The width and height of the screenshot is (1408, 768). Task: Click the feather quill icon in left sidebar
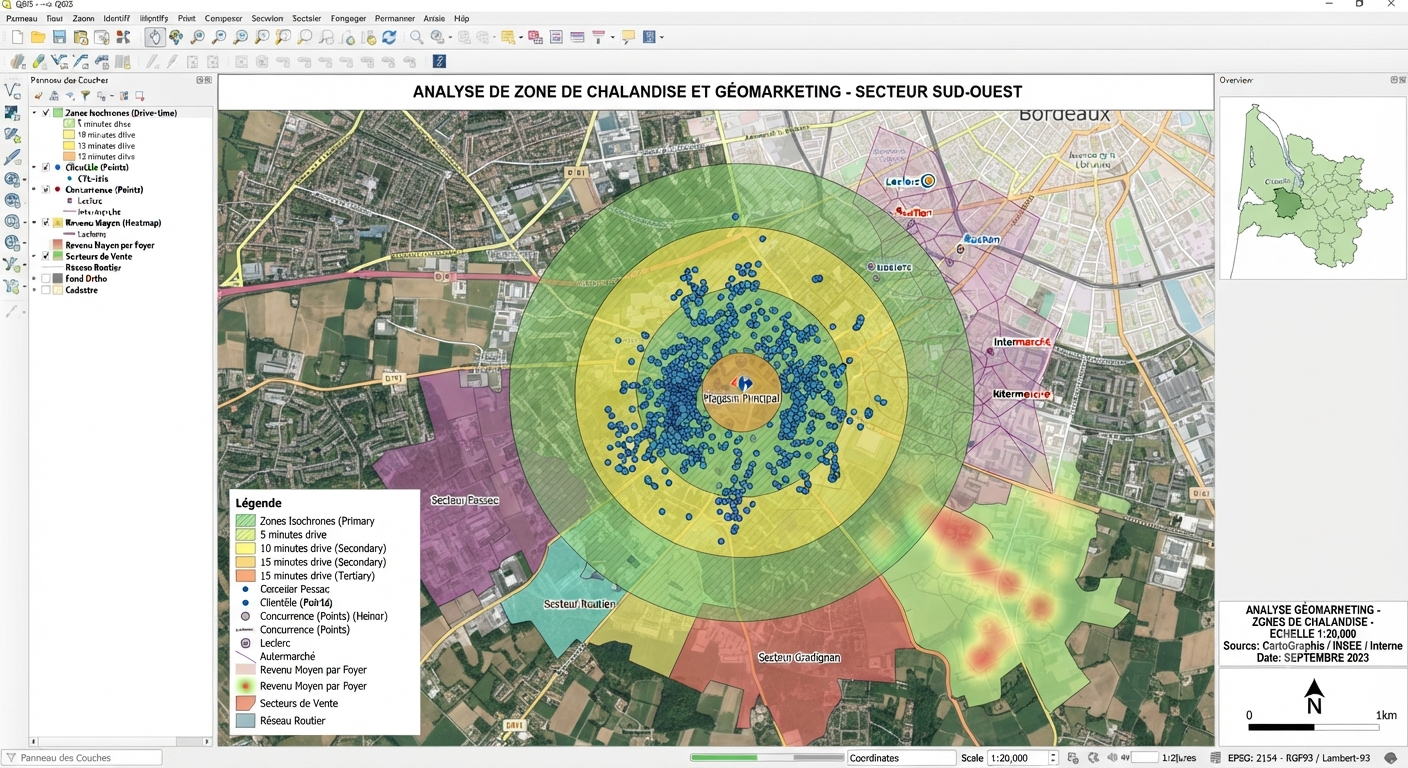tap(12, 157)
